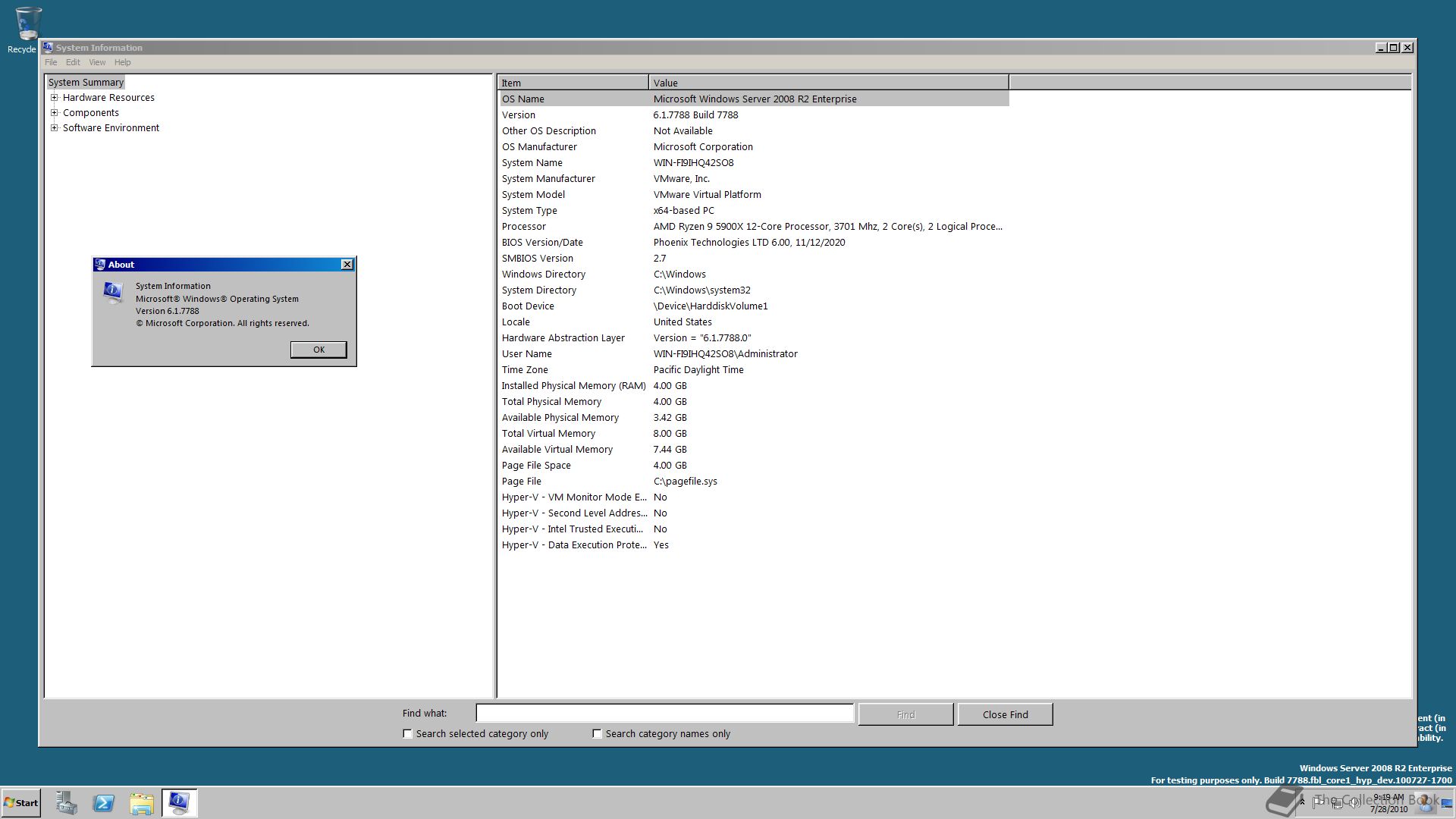
Task: Click the Find button
Action: [x=905, y=714]
